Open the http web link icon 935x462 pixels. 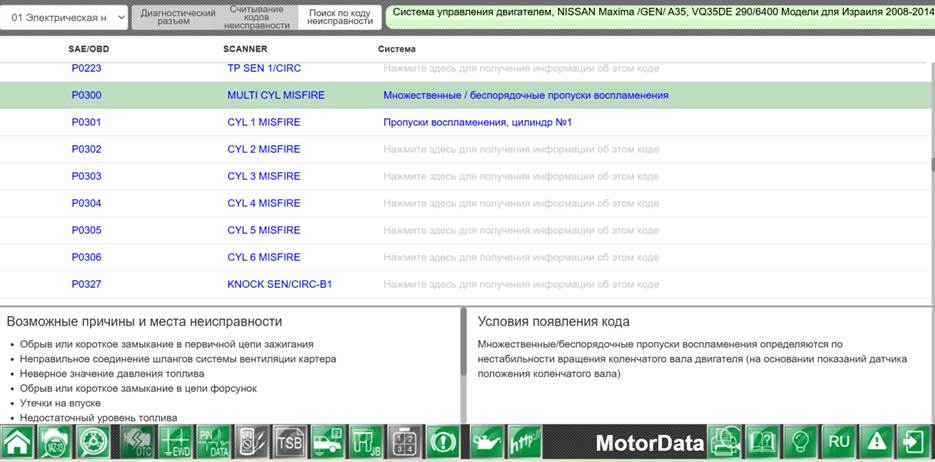tap(525, 442)
